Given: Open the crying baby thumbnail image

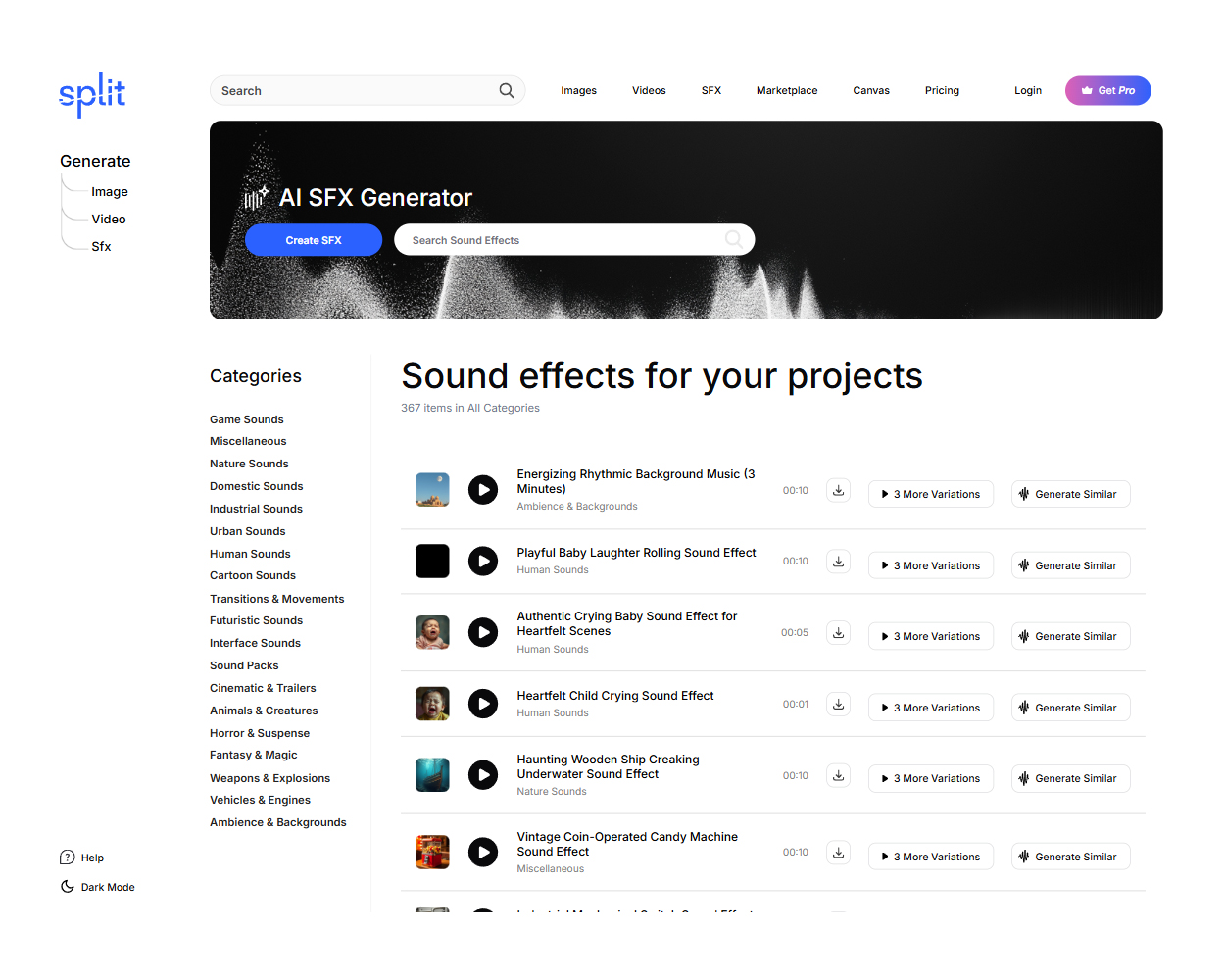Looking at the screenshot, I should point(432,632).
